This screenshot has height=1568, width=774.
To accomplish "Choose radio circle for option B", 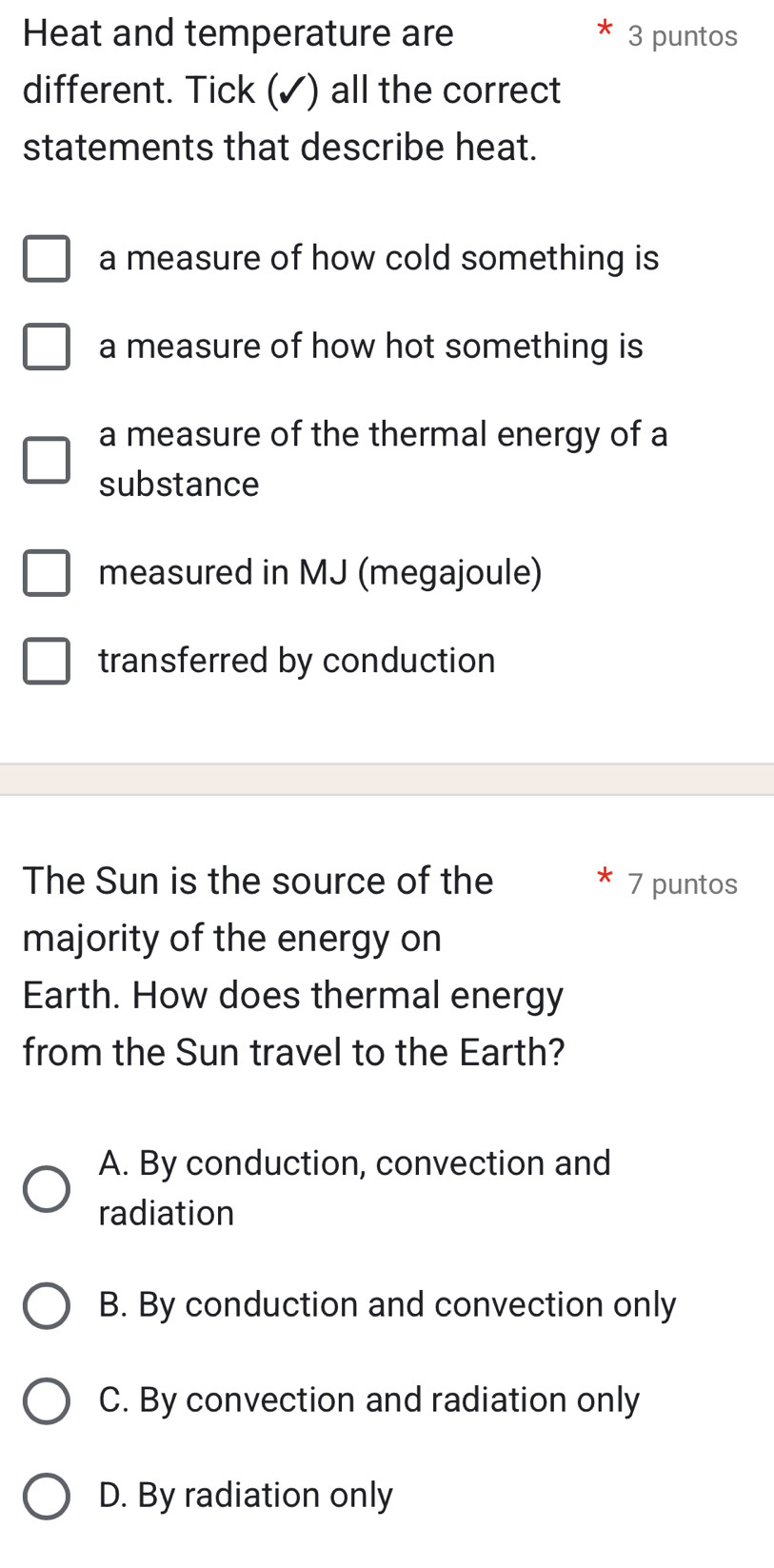I will coord(47,1305).
